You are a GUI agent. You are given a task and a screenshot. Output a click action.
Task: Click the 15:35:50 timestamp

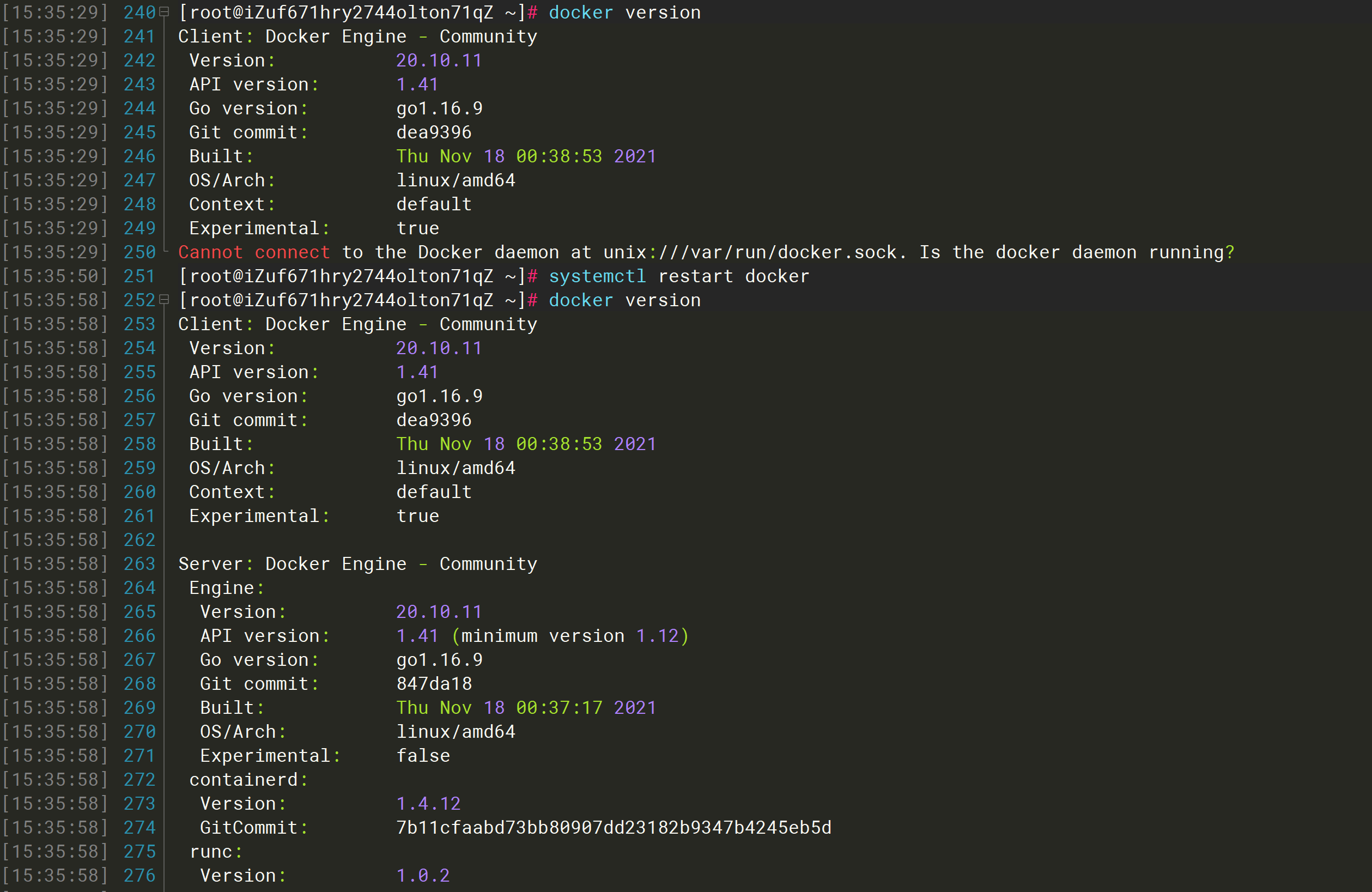click(55, 276)
